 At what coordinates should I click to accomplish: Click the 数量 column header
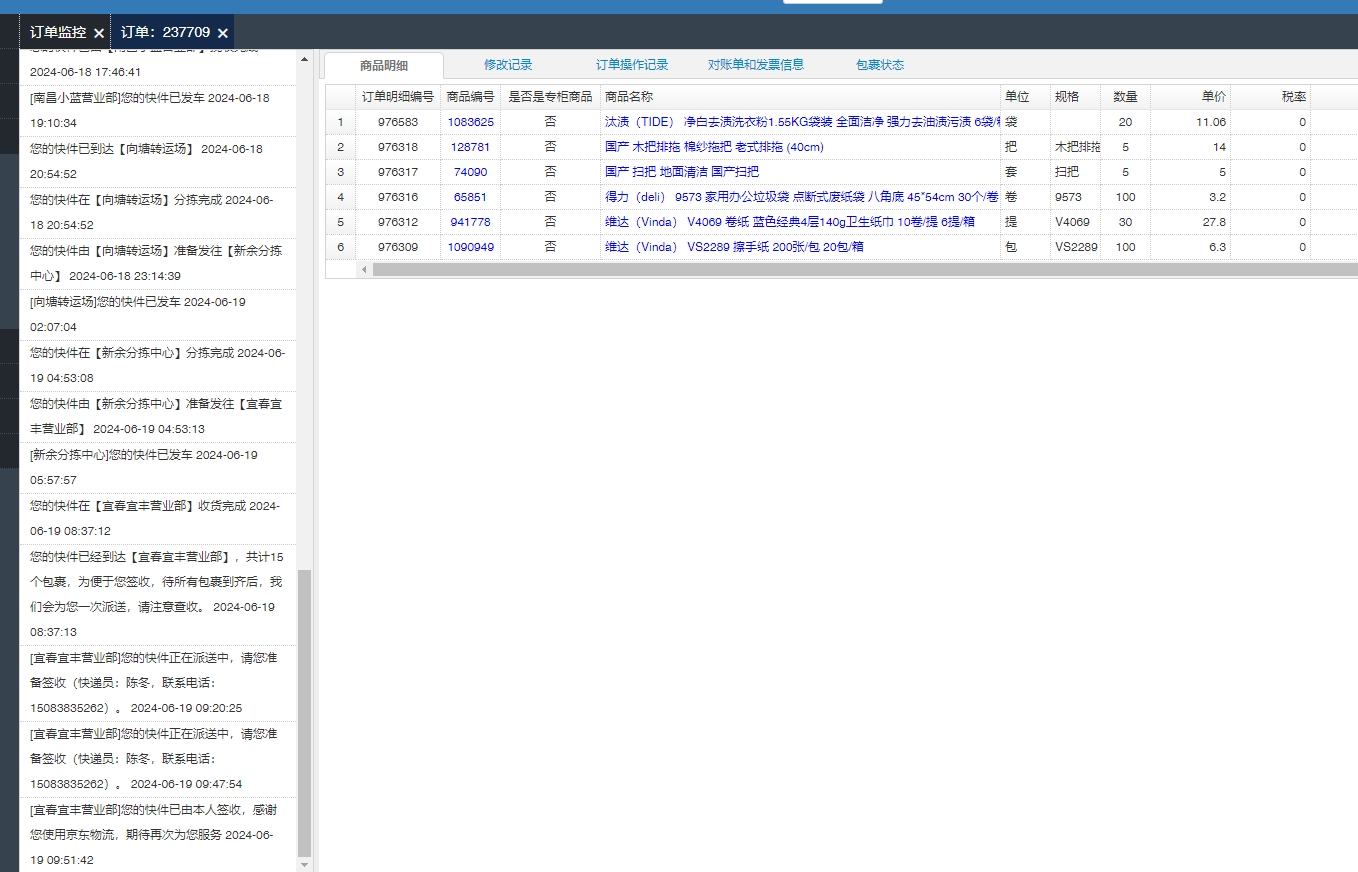click(1125, 97)
